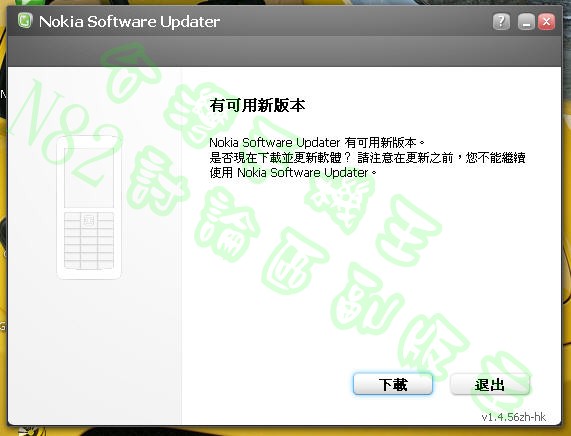Minimize the Nokia Software Updater window
Viewport: 571px width, 436px height.
coord(526,22)
